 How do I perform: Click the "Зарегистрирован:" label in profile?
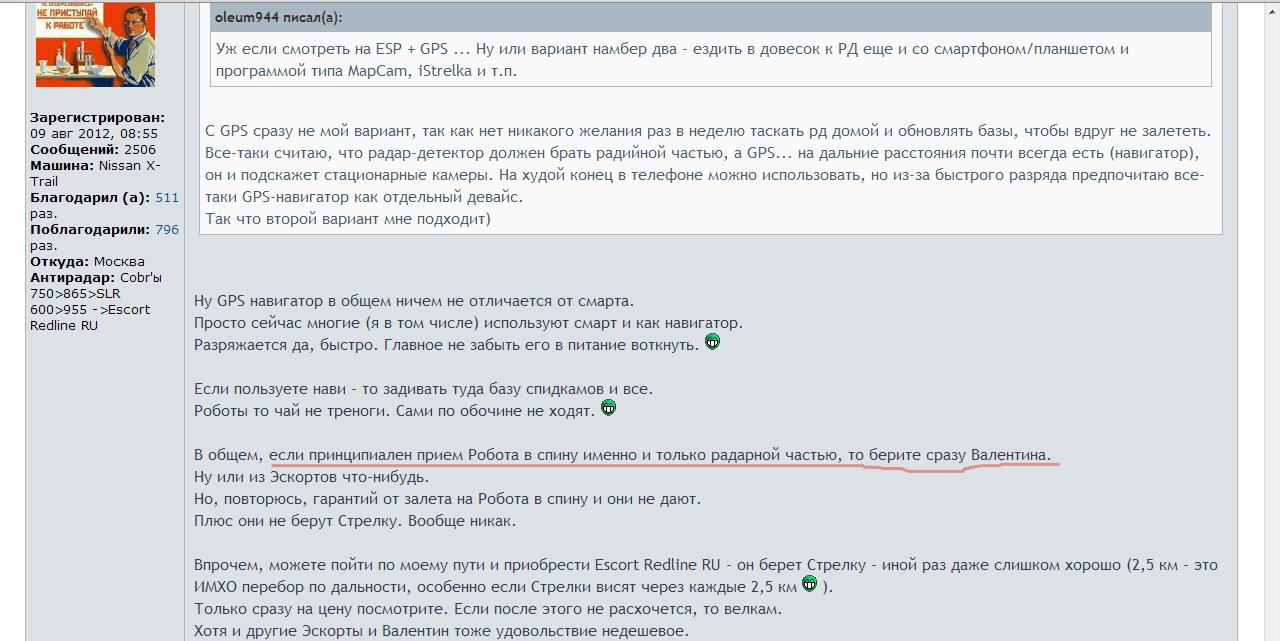(x=97, y=118)
